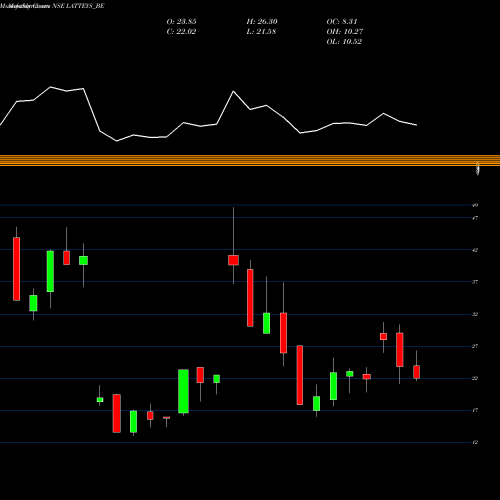The image size is (500, 500).
Task: Click the first red candle at chart's left end
Action: pyautogui.click(x=16, y=269)
